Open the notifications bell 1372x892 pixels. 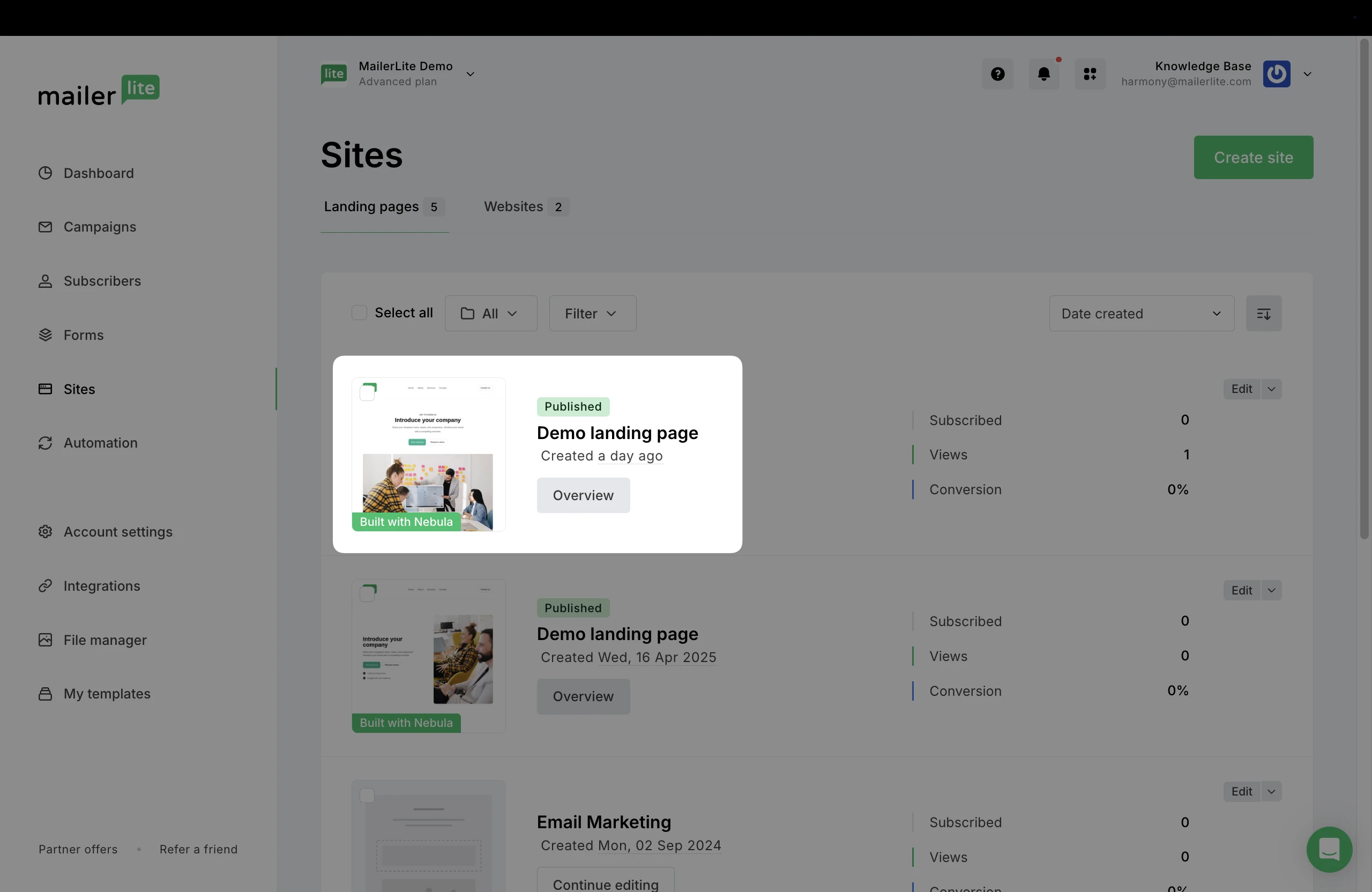(1043, 74)
